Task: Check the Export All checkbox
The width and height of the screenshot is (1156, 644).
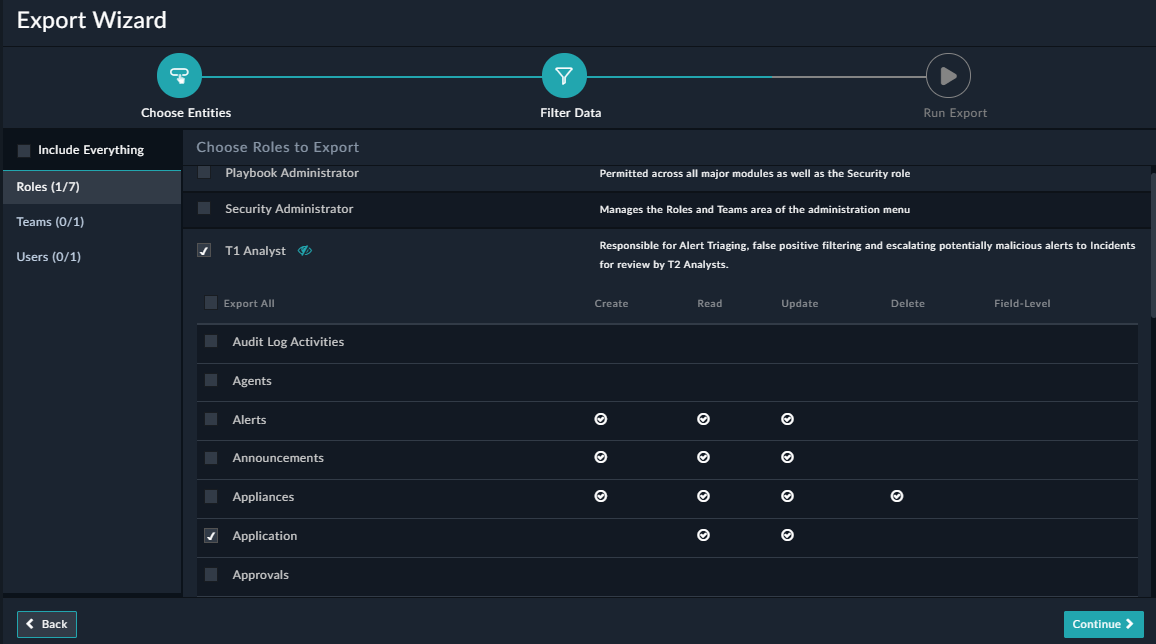Action: pos(211,302)
